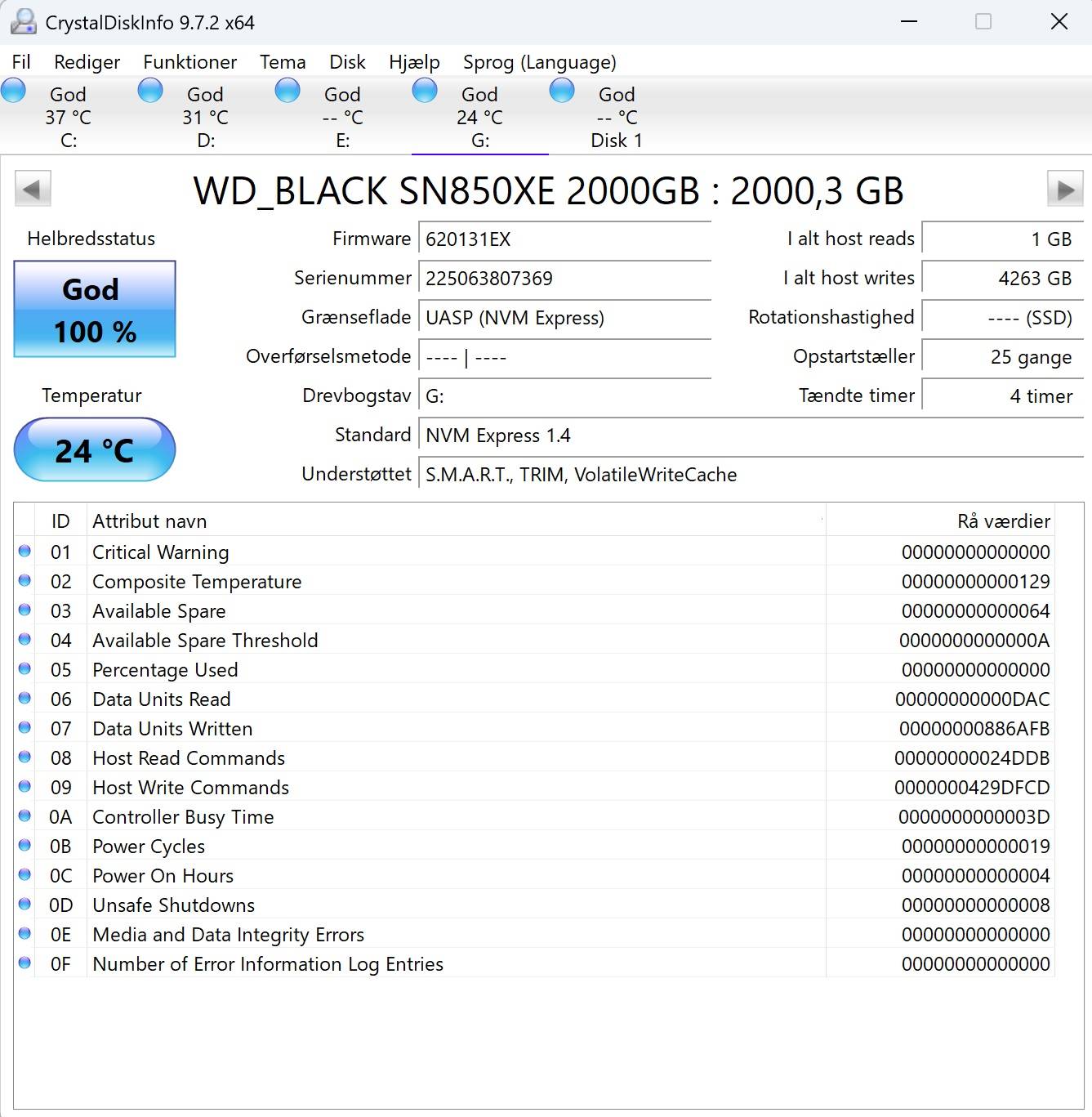Click the status orb for drive C:
Image resolution: width=1092 pixels, height=1117 pixels.
click(x=13, y=90)
